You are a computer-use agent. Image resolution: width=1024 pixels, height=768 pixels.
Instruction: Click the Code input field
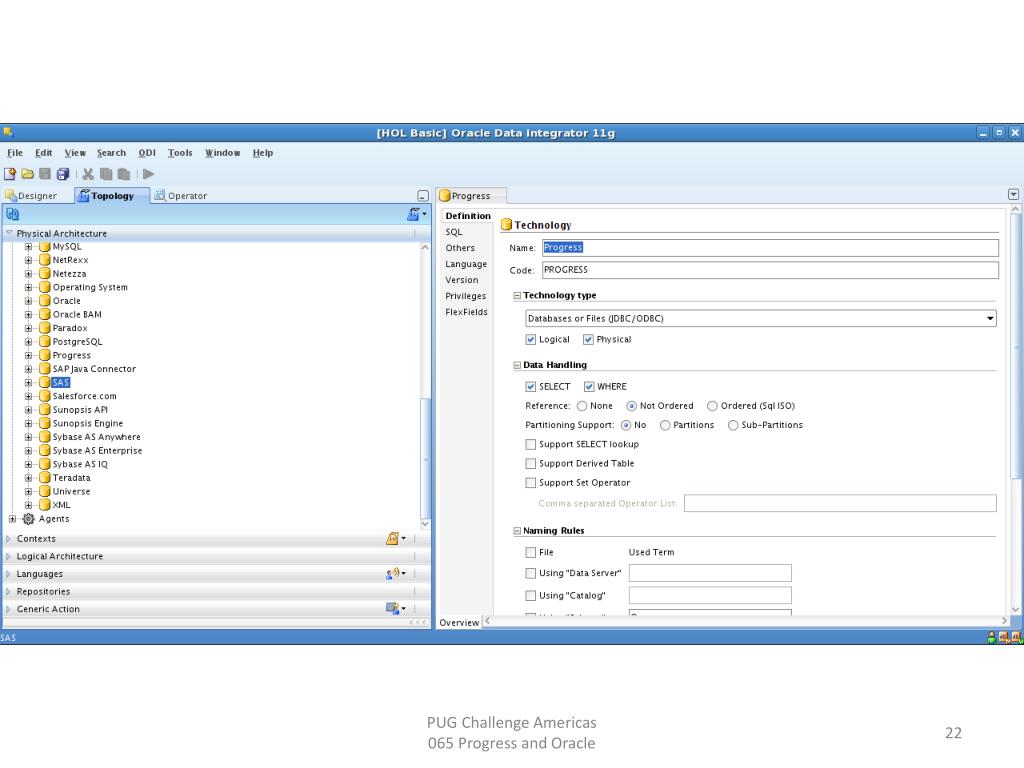770,270
